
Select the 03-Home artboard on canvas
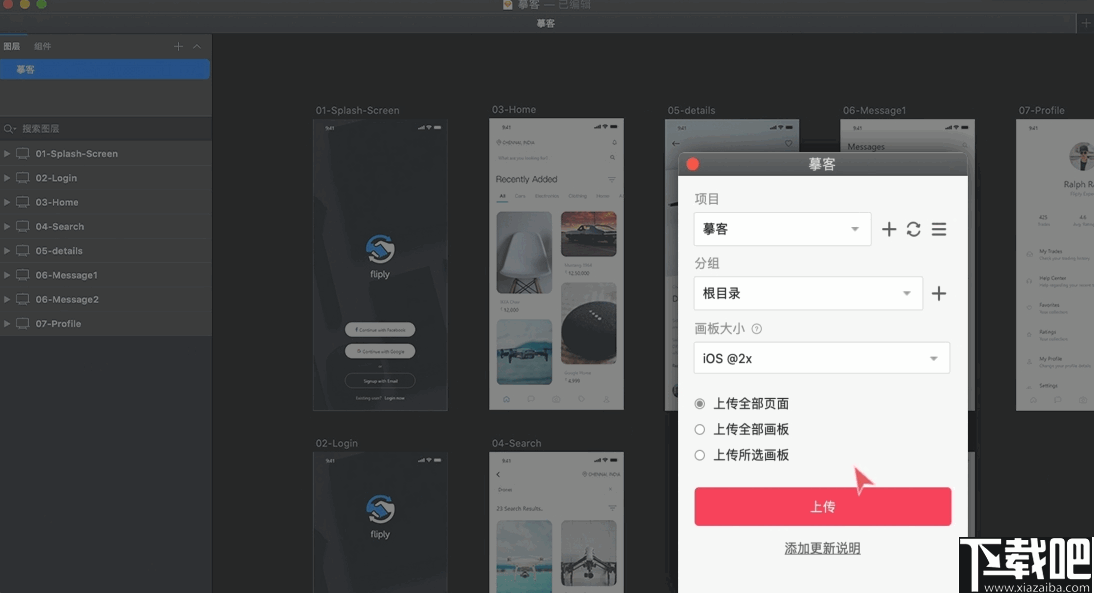(x=556, y=264)
